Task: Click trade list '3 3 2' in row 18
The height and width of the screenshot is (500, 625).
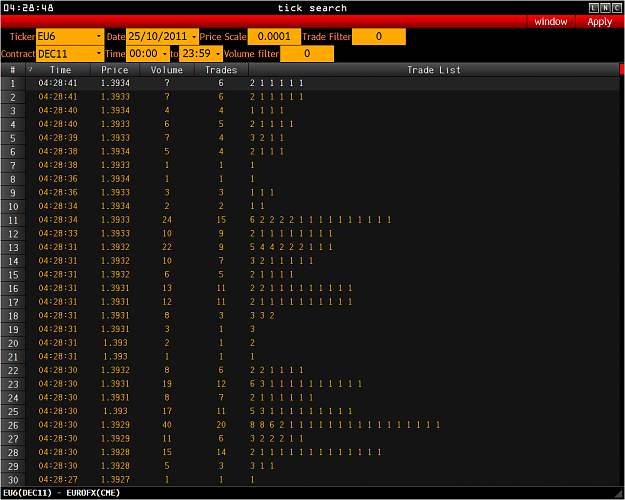Action: click(262, 315)
